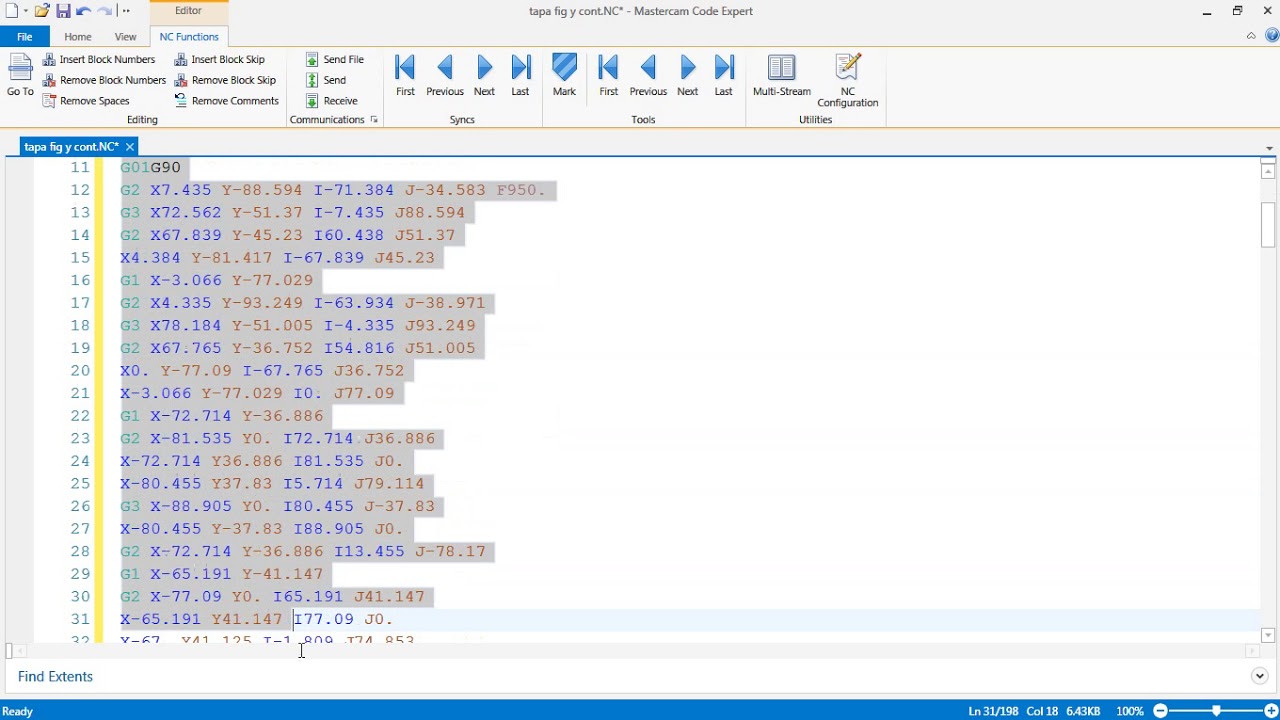Image resolution: width=1280 pixels, height=720 pixels.
Task: Click zoom in plus button
Action: point(1271,711)
